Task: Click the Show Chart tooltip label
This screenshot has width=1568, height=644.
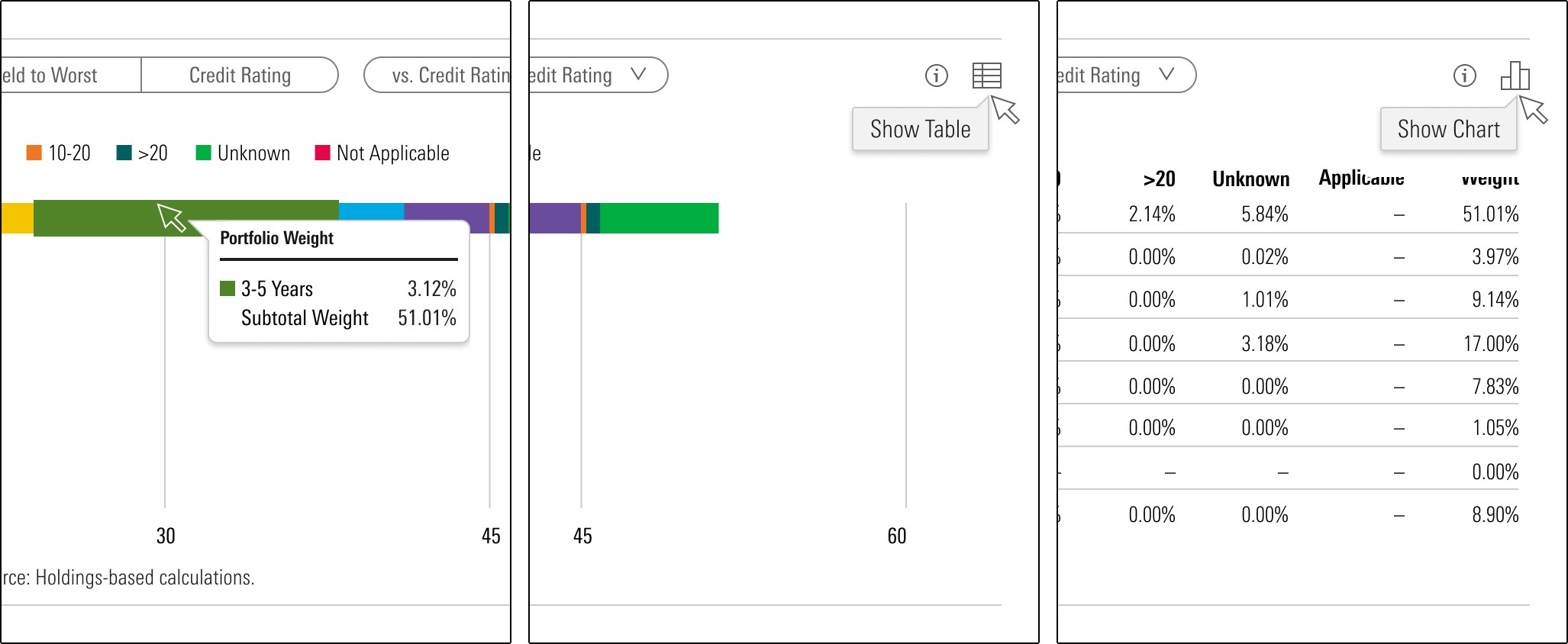Action: pos(1448,129)
